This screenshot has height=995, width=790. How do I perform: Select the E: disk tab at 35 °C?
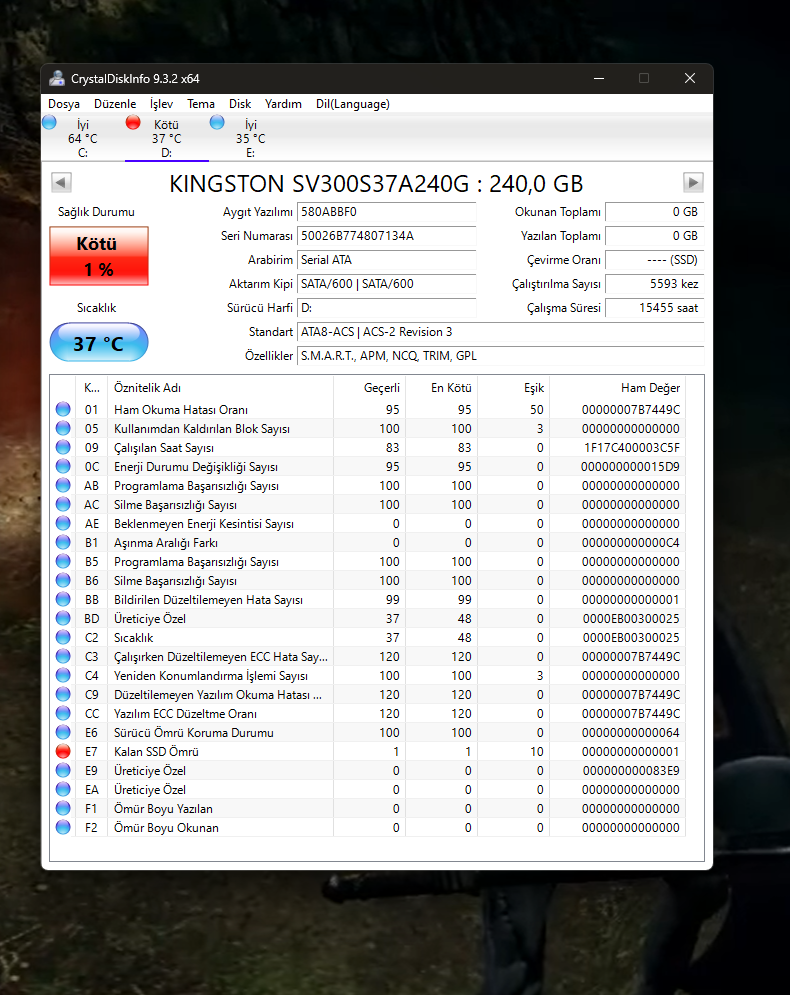[x=251, y=138]
